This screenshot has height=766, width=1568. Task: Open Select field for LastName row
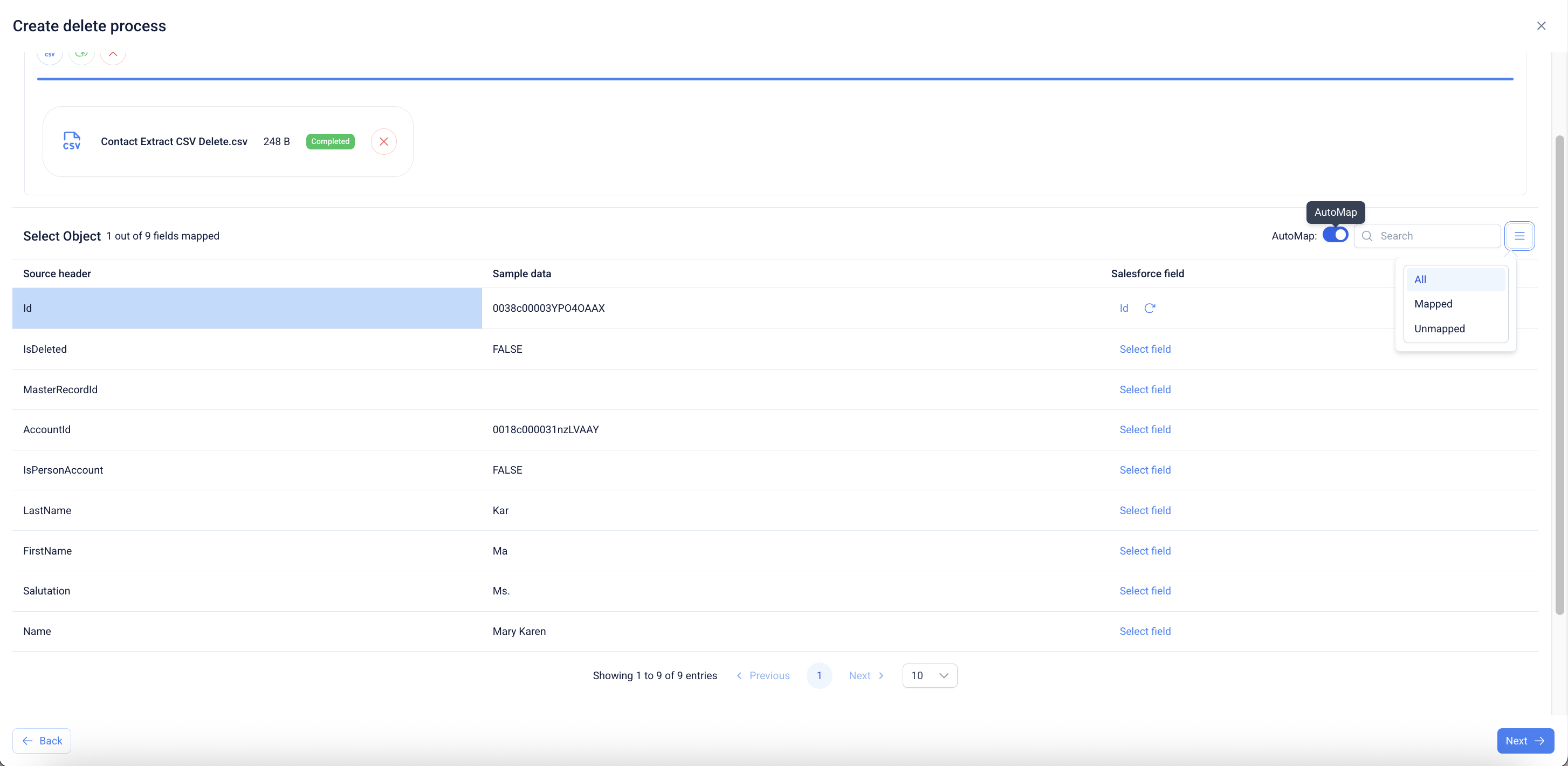click(1145, 510)
